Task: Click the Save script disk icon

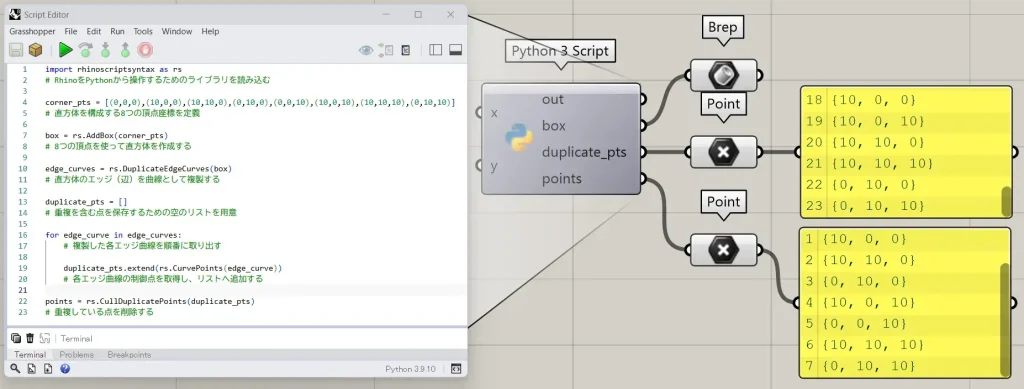Action: 16,50
